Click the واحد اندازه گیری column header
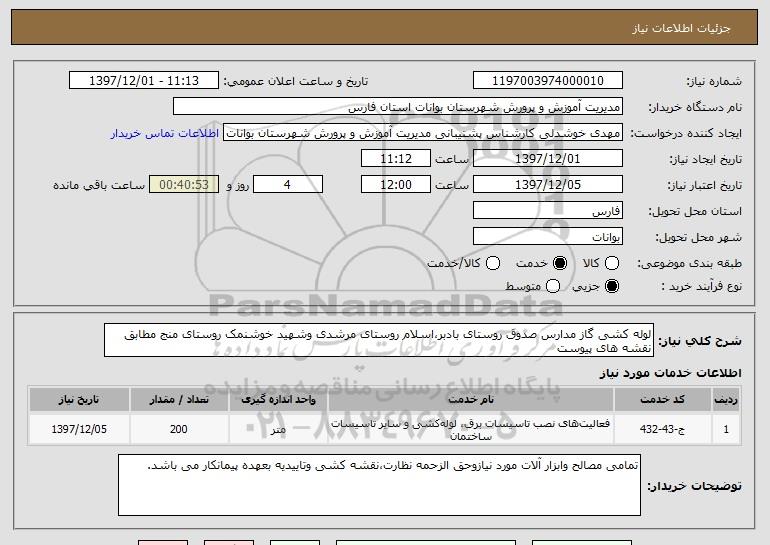The width and height of the screenshot is (770, 545). [278, 400]
